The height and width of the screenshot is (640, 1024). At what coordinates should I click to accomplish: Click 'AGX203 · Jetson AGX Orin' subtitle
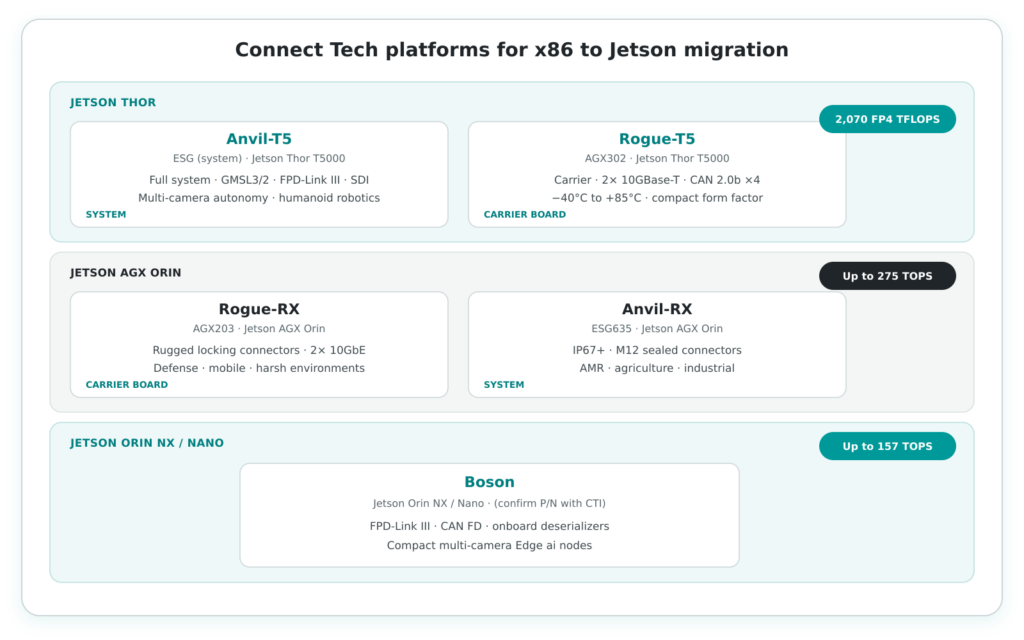coord(259,328)
